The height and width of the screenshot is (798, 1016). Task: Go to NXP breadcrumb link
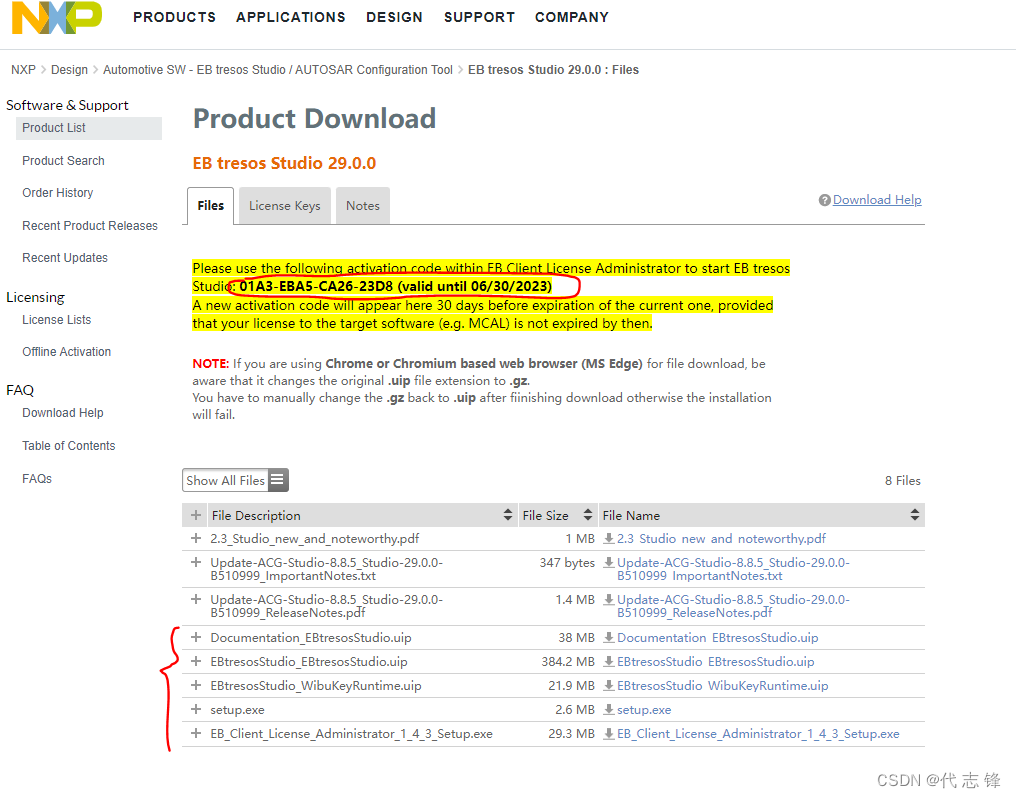(x=23, y=69)
